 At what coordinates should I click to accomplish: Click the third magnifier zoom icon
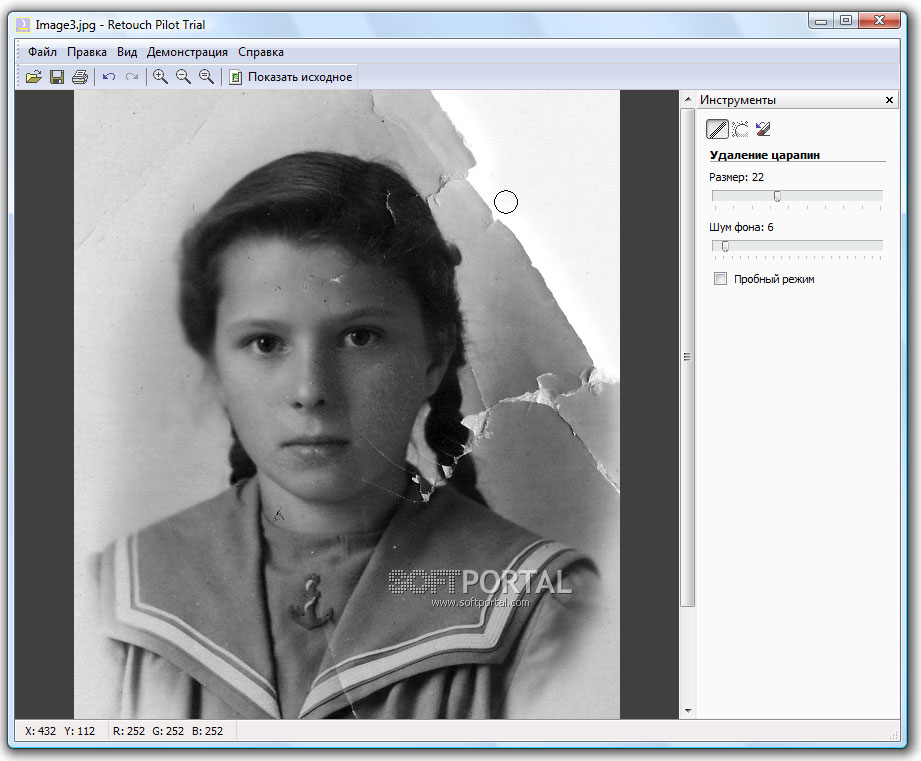click(x=206, y=77)
